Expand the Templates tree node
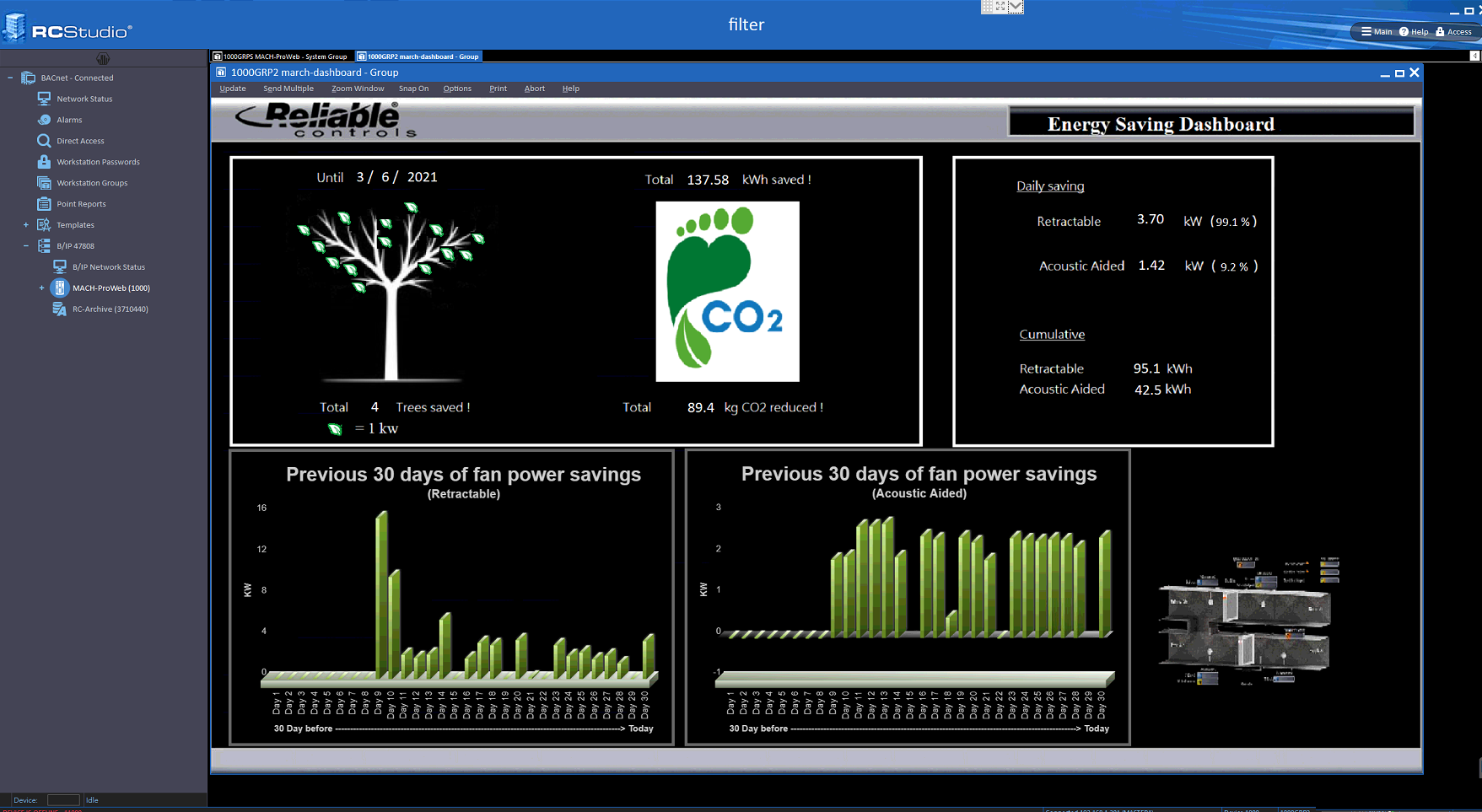 pos(25,225)
